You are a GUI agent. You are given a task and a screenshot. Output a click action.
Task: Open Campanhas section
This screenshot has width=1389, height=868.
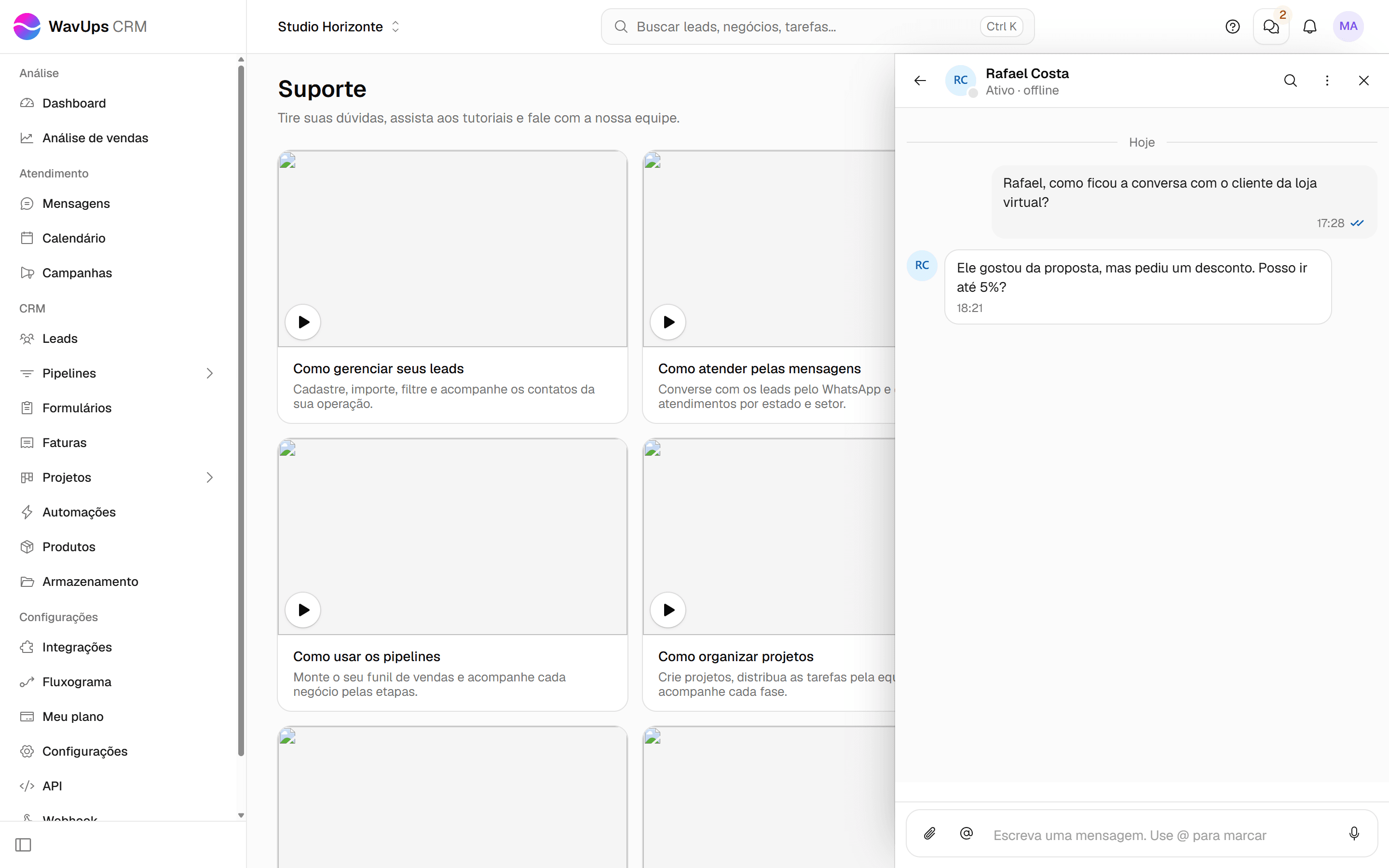[119, 273]
